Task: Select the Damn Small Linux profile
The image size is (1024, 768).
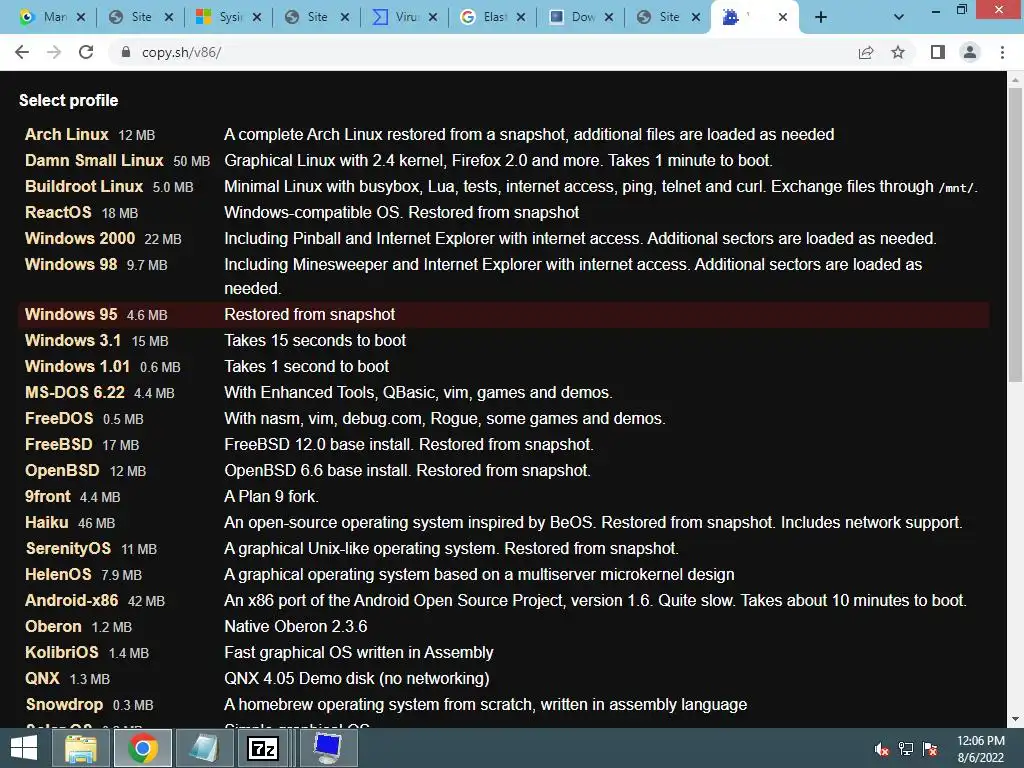Action: pos(94,161)
